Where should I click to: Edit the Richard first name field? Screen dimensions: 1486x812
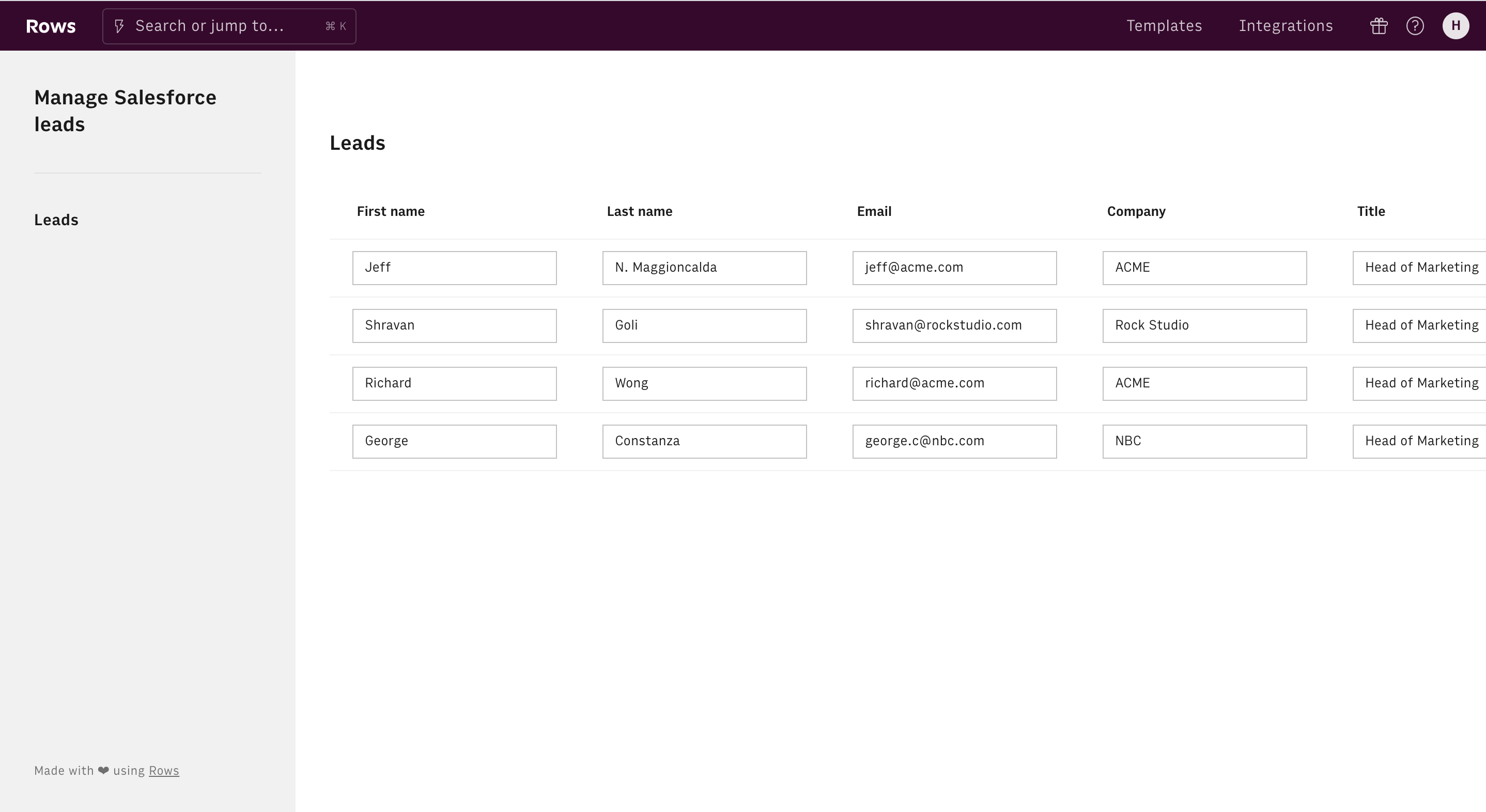pyautogui.click(x=455, y=383)
